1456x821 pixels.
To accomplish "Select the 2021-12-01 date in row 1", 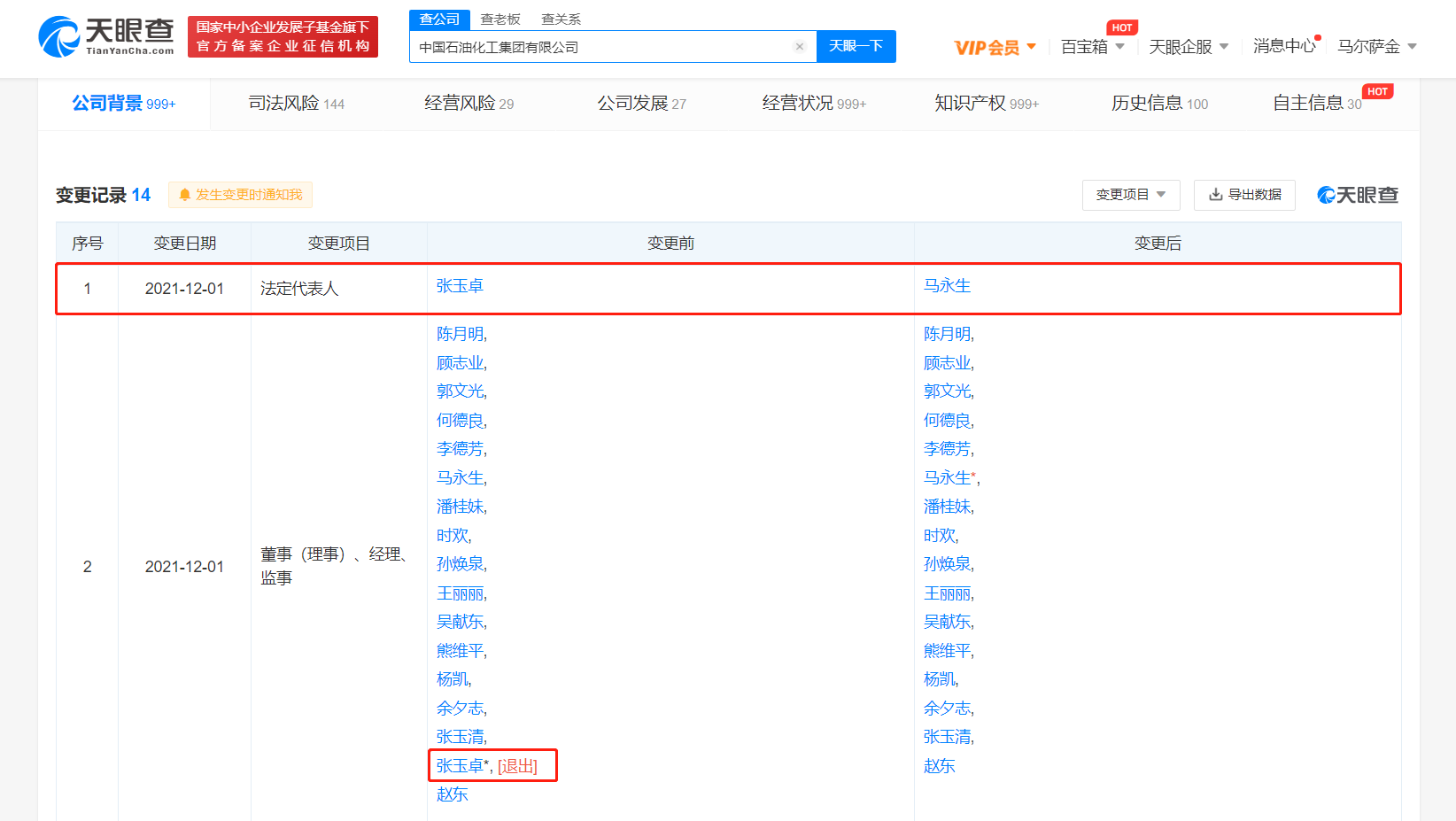I will pyautogui.click(x=184, y=289).
